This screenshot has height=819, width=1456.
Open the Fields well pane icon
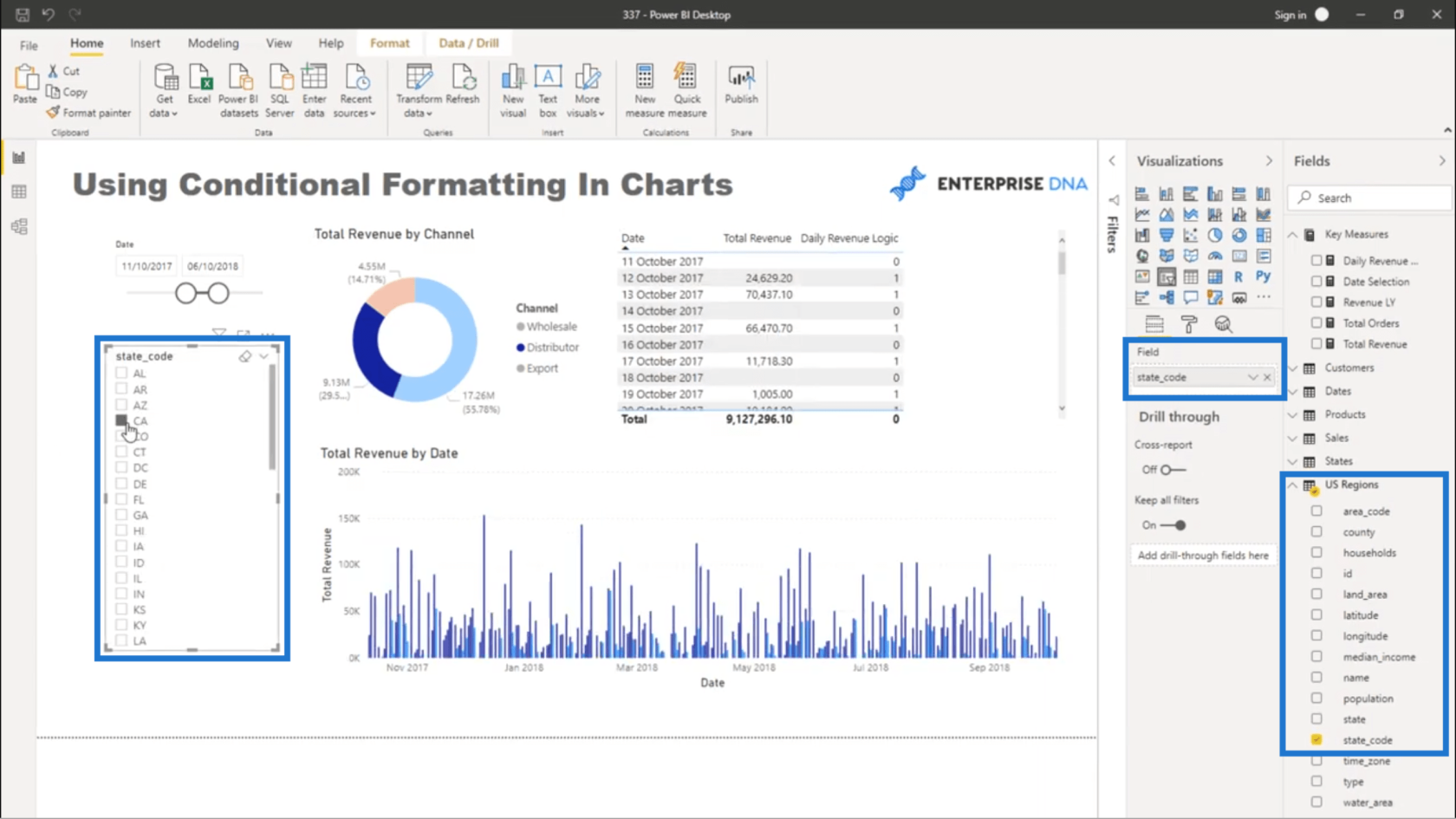(1154, 324)
